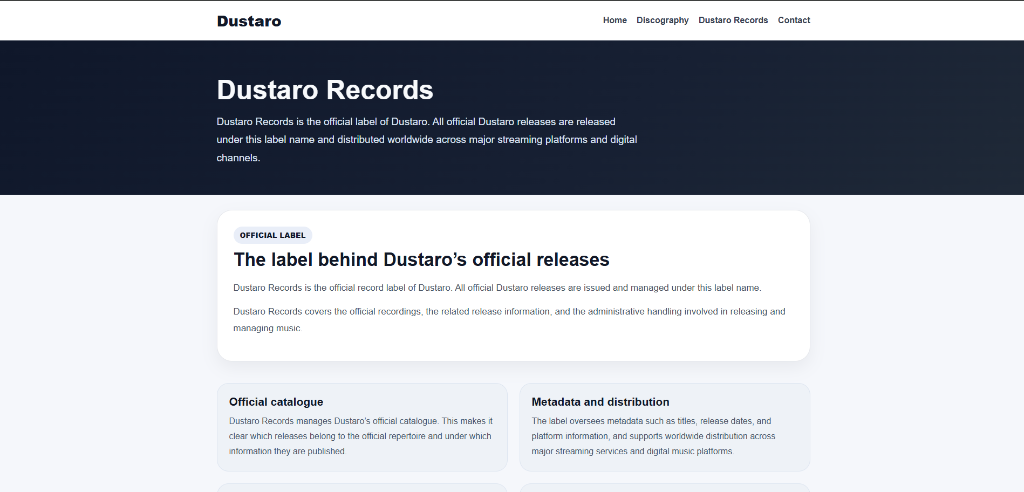1024x492 pixels.
Task: Click text 'Dustaro Records is the official record label'
Action: [497, 287]
